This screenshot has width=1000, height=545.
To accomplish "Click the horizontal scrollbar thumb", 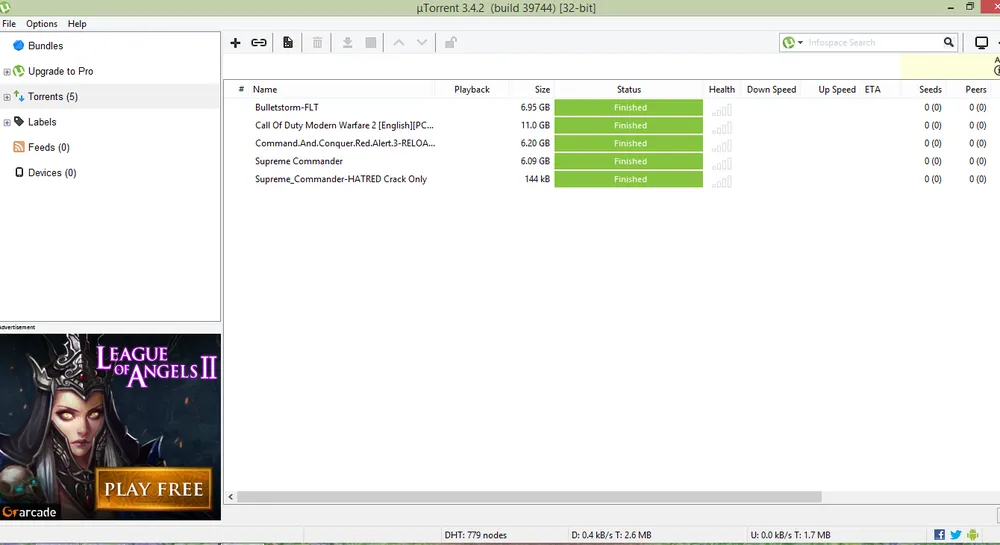I will point(529,497).
